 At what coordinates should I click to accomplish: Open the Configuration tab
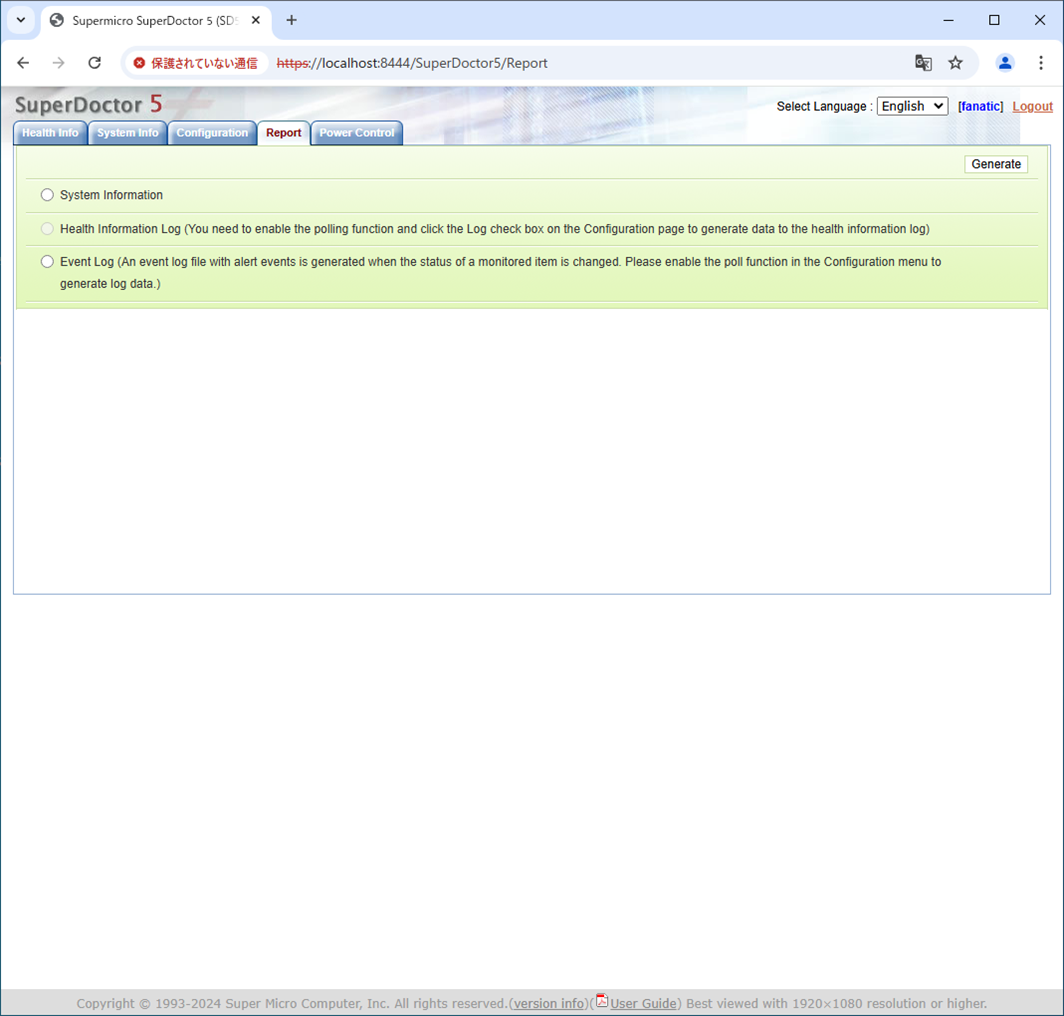click(x=212, y=133)
